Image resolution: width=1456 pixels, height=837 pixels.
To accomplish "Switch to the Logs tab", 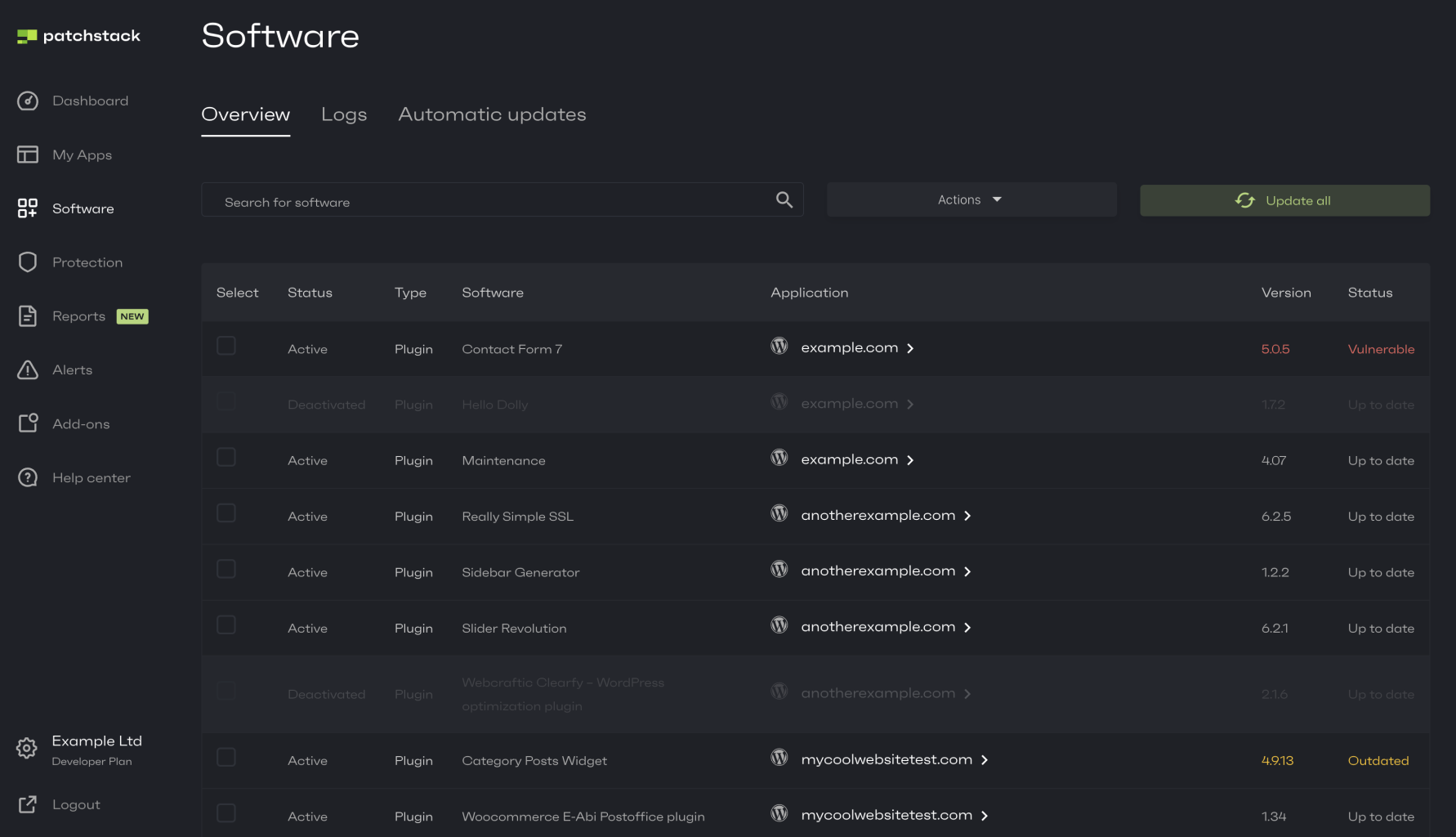I will [344, 114].
